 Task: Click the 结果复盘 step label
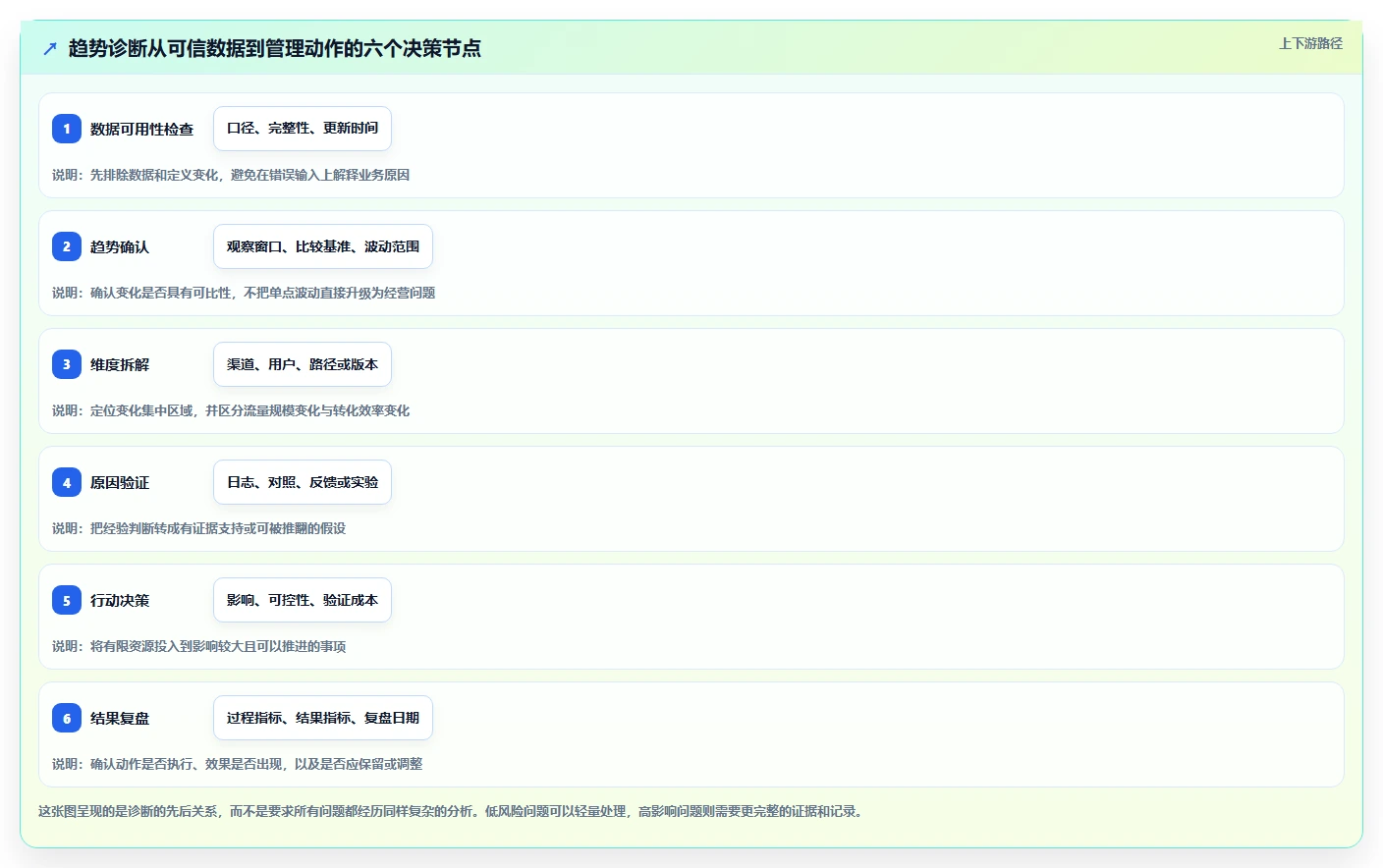coord(120,718)
